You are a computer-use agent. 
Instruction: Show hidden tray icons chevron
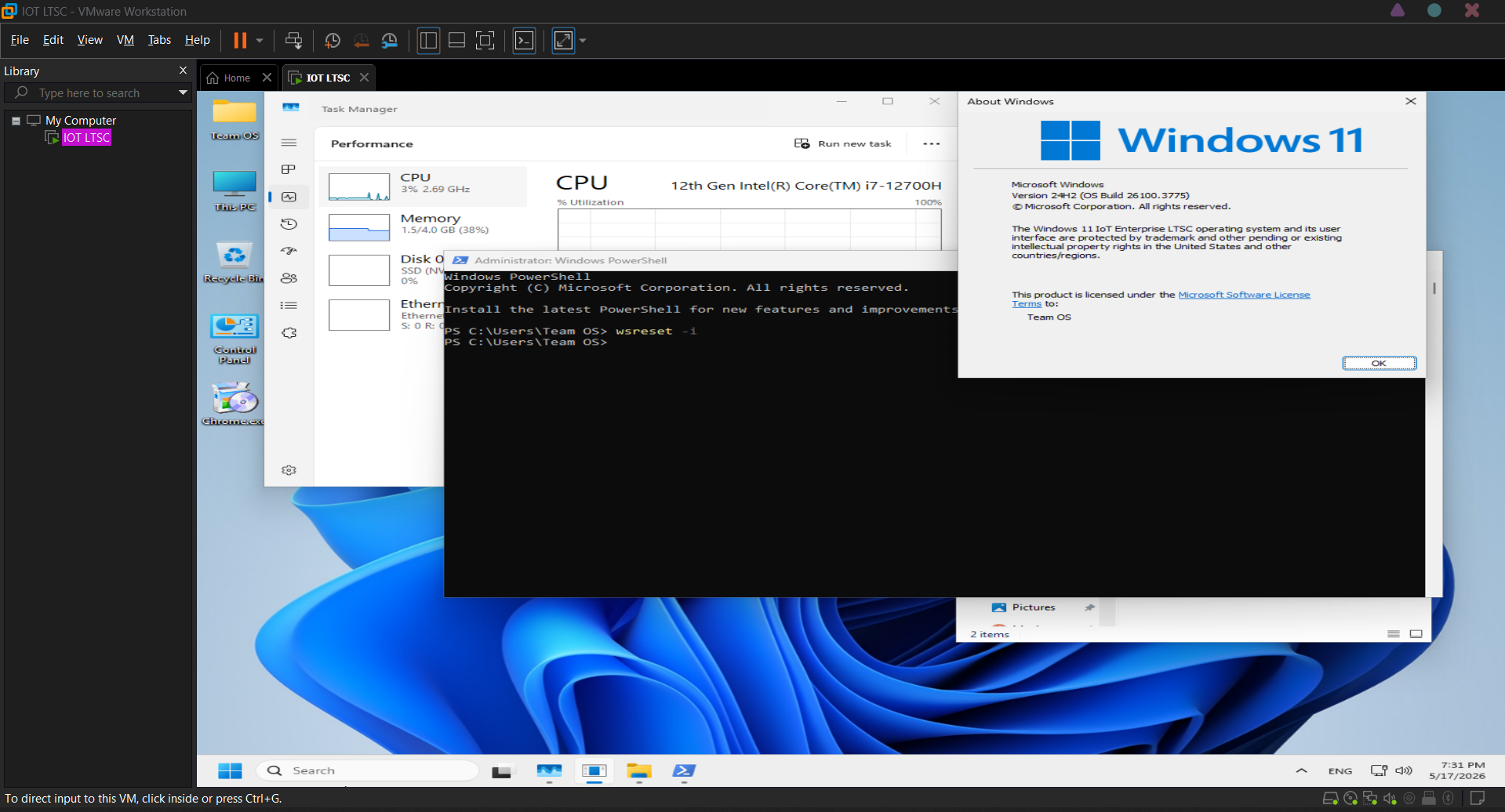1301,771
